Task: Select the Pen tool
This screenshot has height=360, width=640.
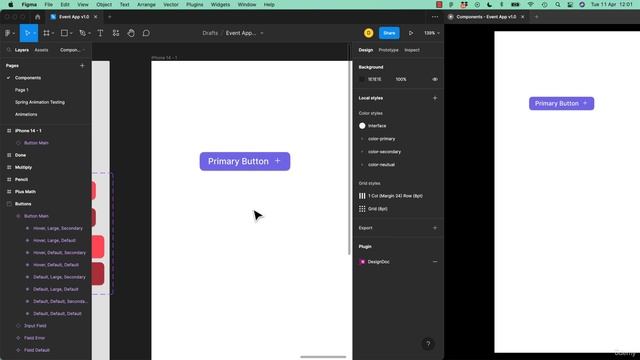Action: tap(82, 33)
